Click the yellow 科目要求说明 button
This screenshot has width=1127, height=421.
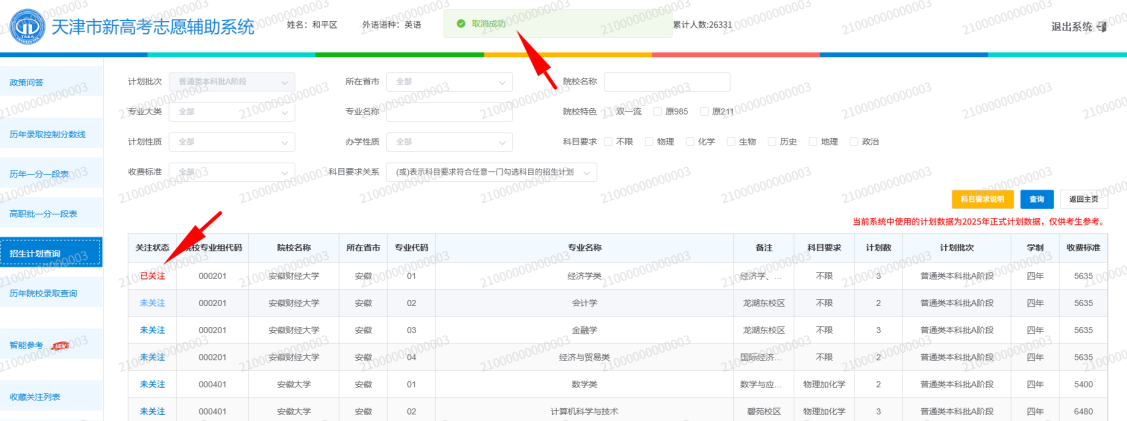click(x=983, y=199)
